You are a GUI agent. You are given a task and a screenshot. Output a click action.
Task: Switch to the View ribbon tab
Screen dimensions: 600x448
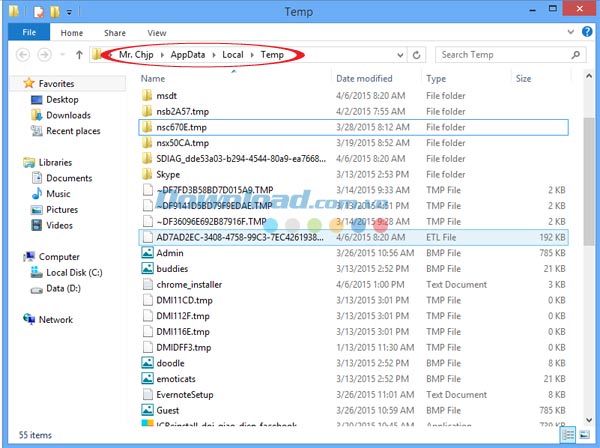point(157,33)
